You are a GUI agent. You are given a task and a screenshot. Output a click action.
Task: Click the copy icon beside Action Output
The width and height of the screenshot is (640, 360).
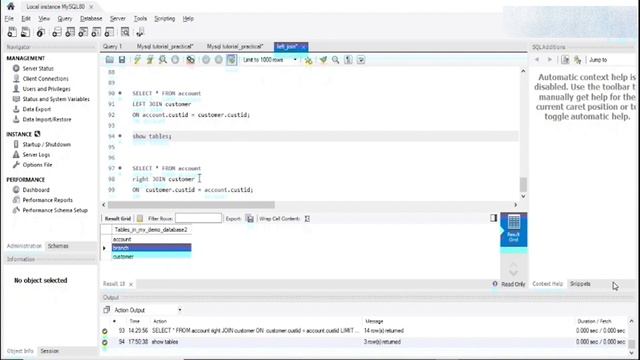(107, 310)
